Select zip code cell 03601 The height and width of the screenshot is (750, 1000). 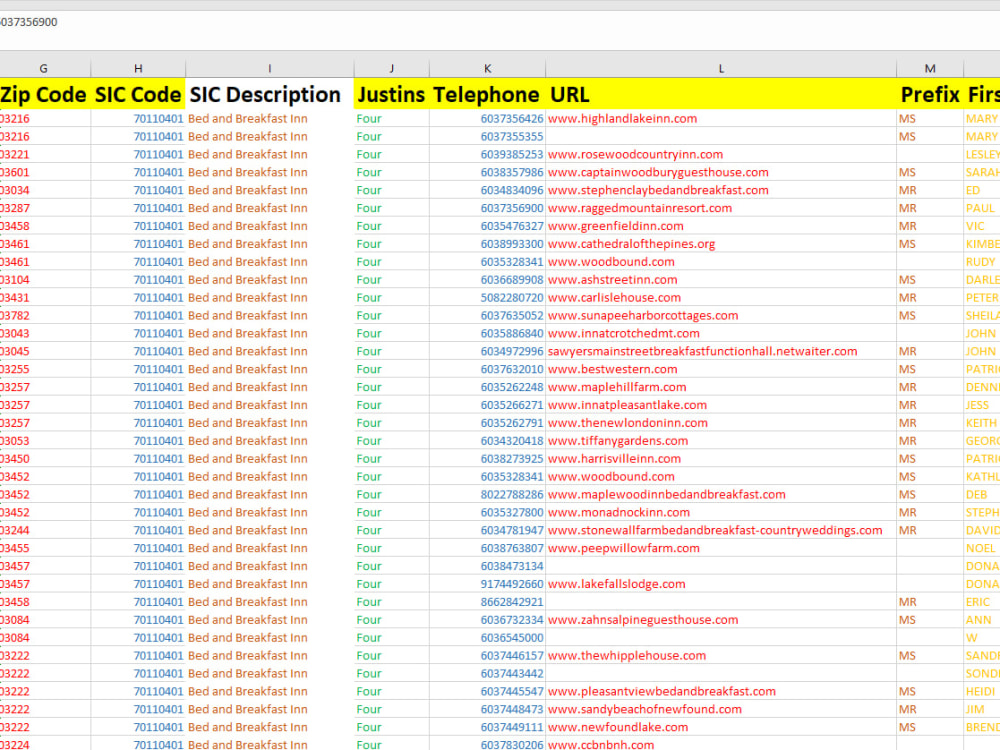pos(45,172)
